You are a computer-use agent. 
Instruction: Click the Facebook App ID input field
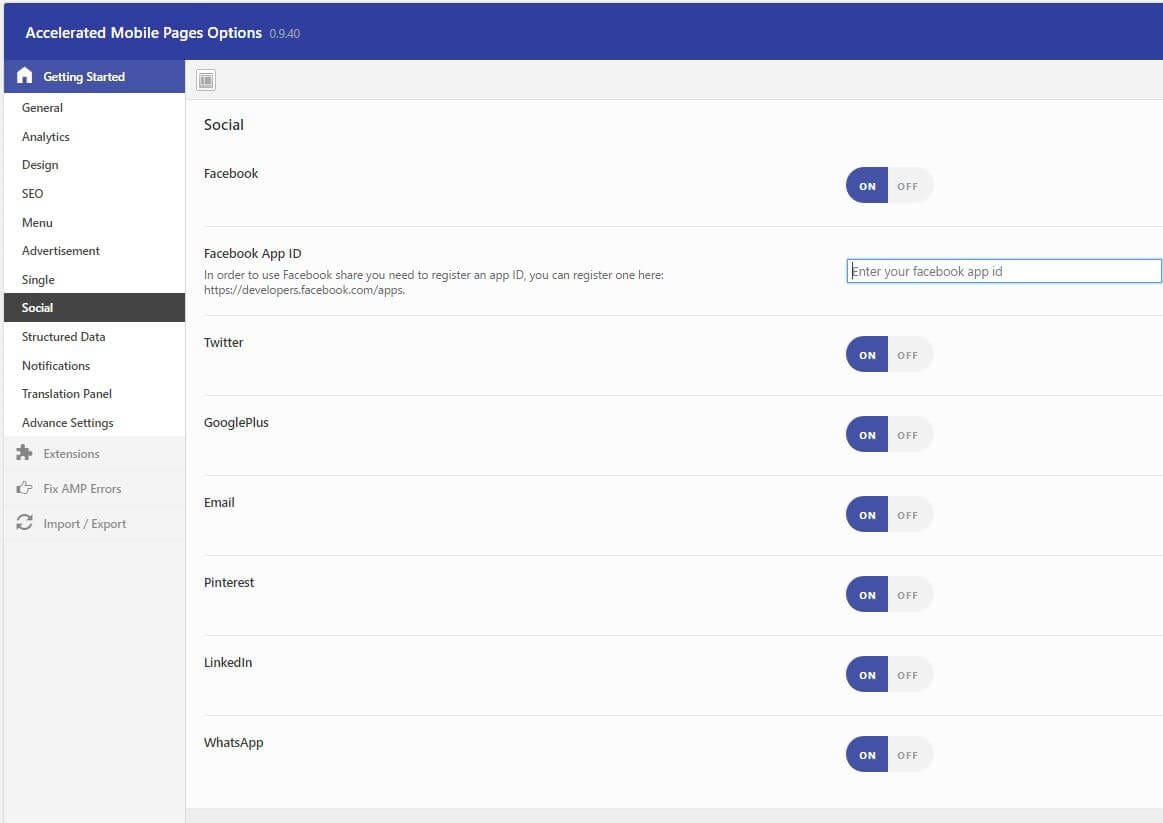[x=1004, y=271]
